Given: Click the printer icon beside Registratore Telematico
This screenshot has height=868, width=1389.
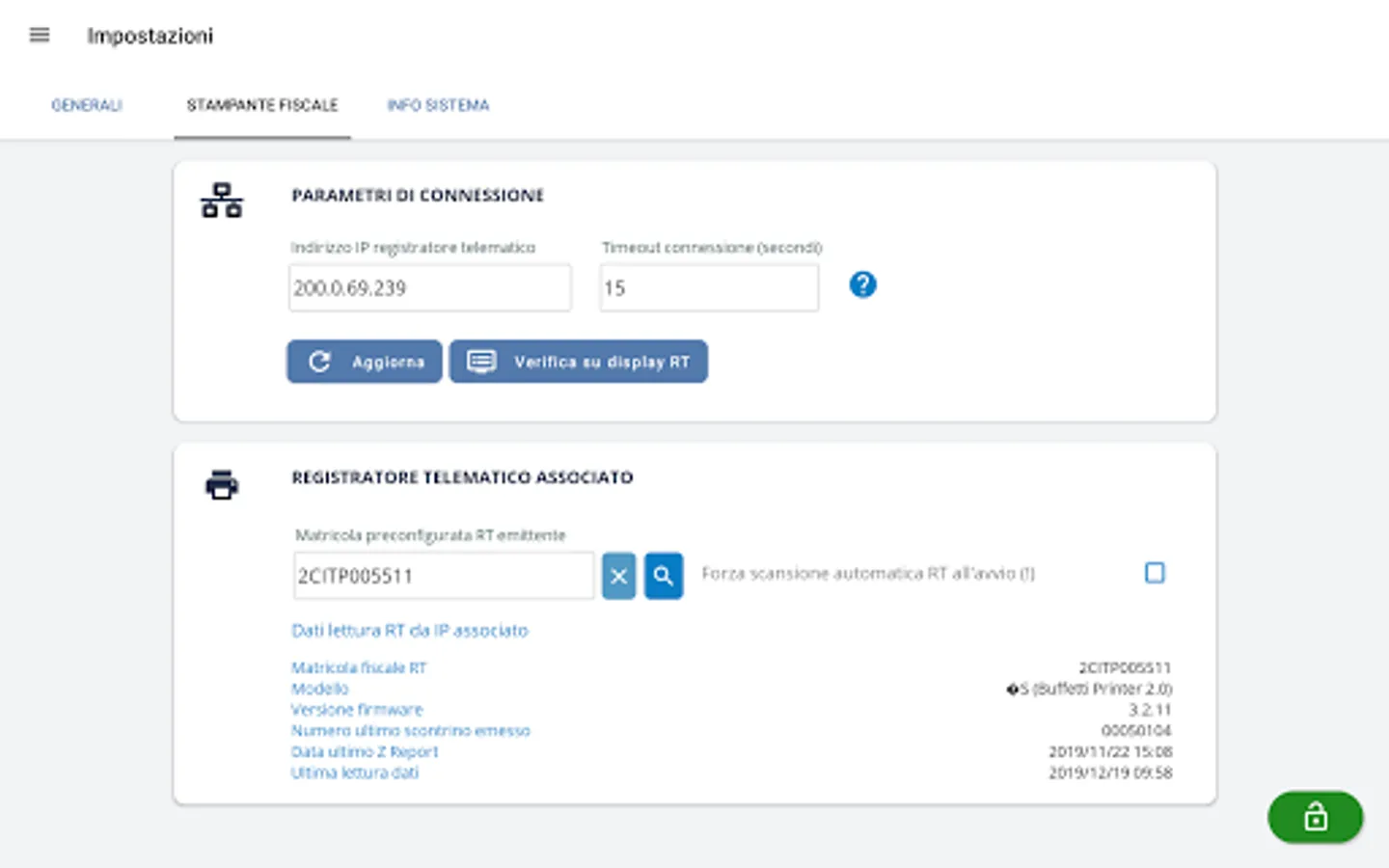Looking at the screenshot, I should point(222,484).
